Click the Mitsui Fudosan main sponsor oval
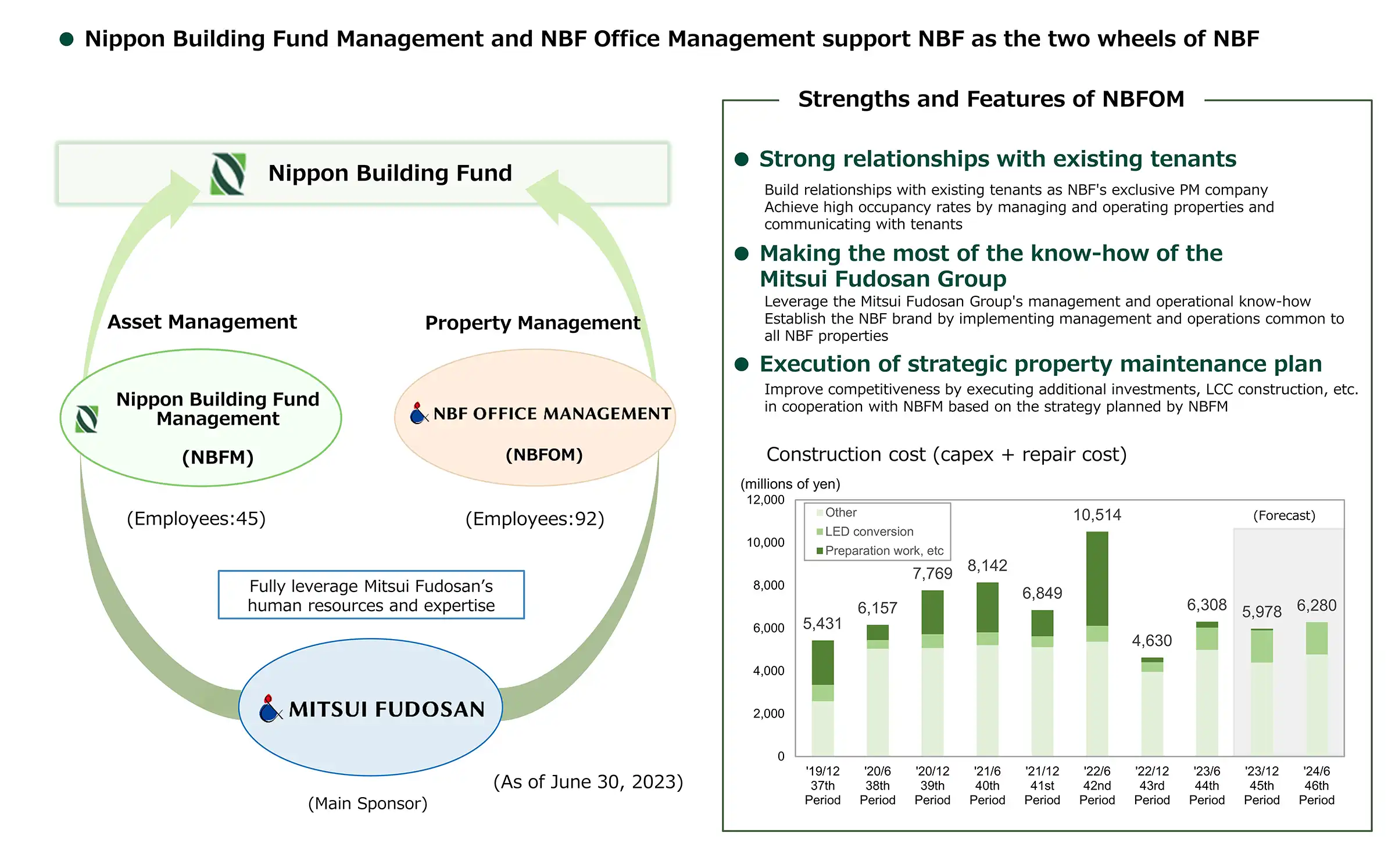This screenshot has width=1395, height=868. 370,707
